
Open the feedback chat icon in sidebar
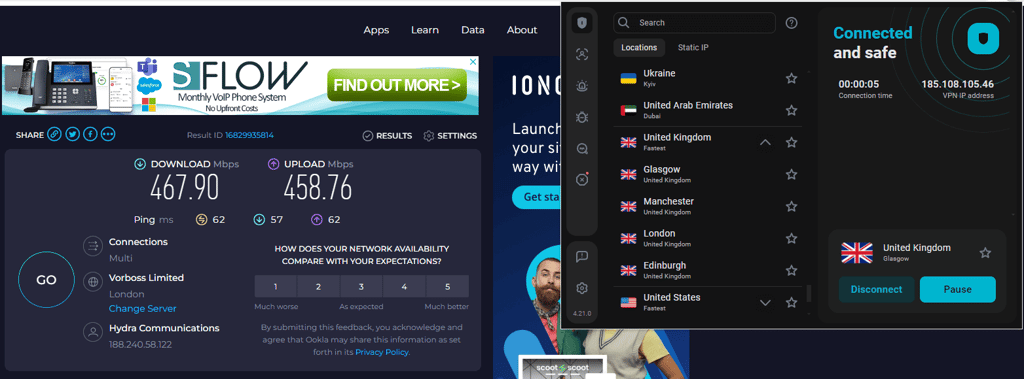click(x=582, y=257)
